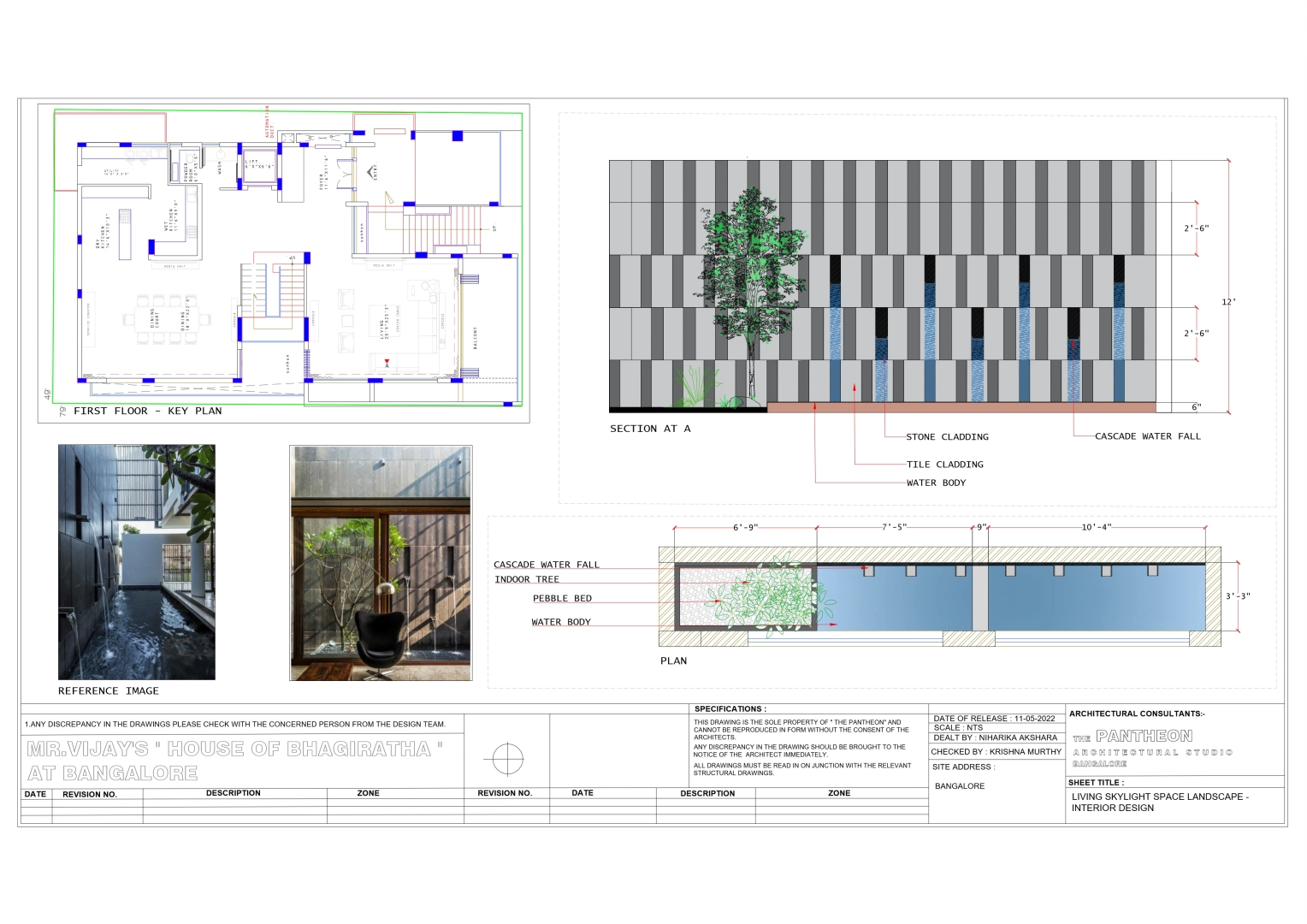The image size is (1307, 924).
Task: Click the red AUTOMATION DUCT label
Action: click(269, 121)
